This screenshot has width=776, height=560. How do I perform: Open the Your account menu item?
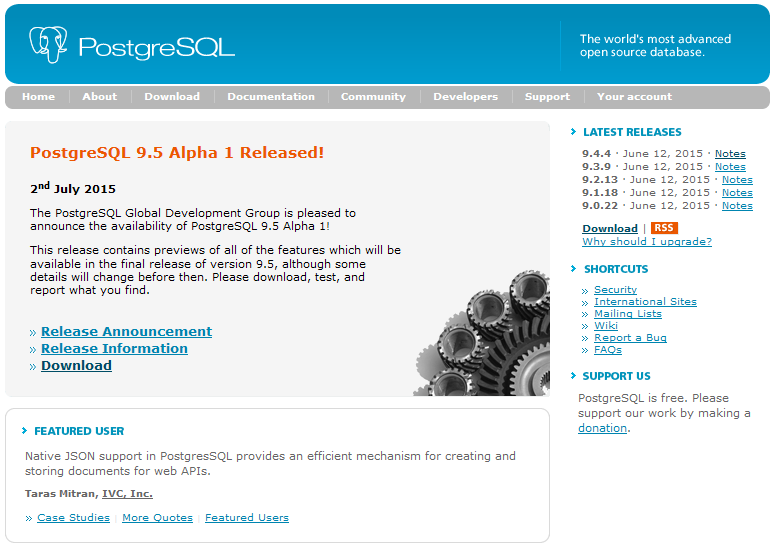coord(634,96)
